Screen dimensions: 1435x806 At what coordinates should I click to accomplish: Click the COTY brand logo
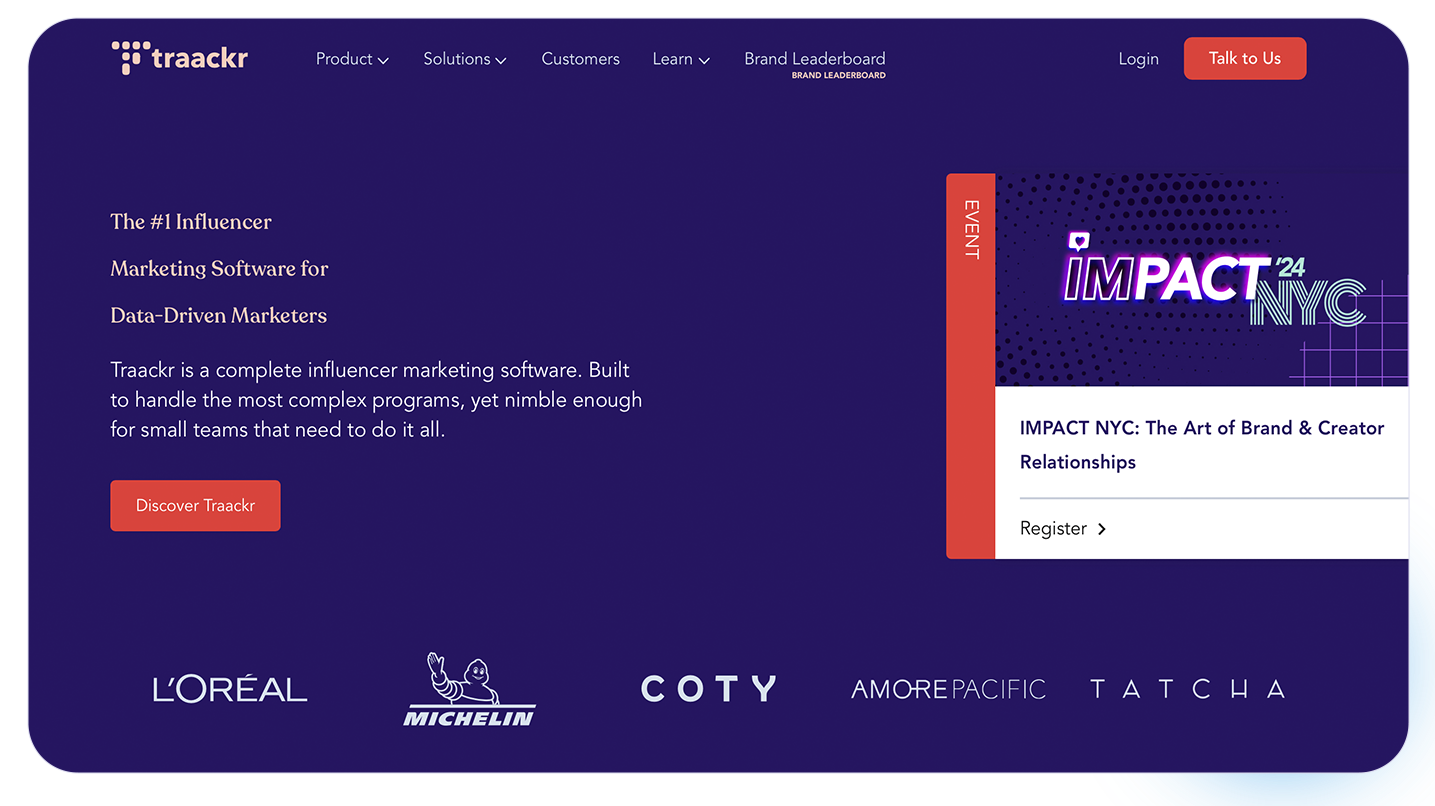708,689
